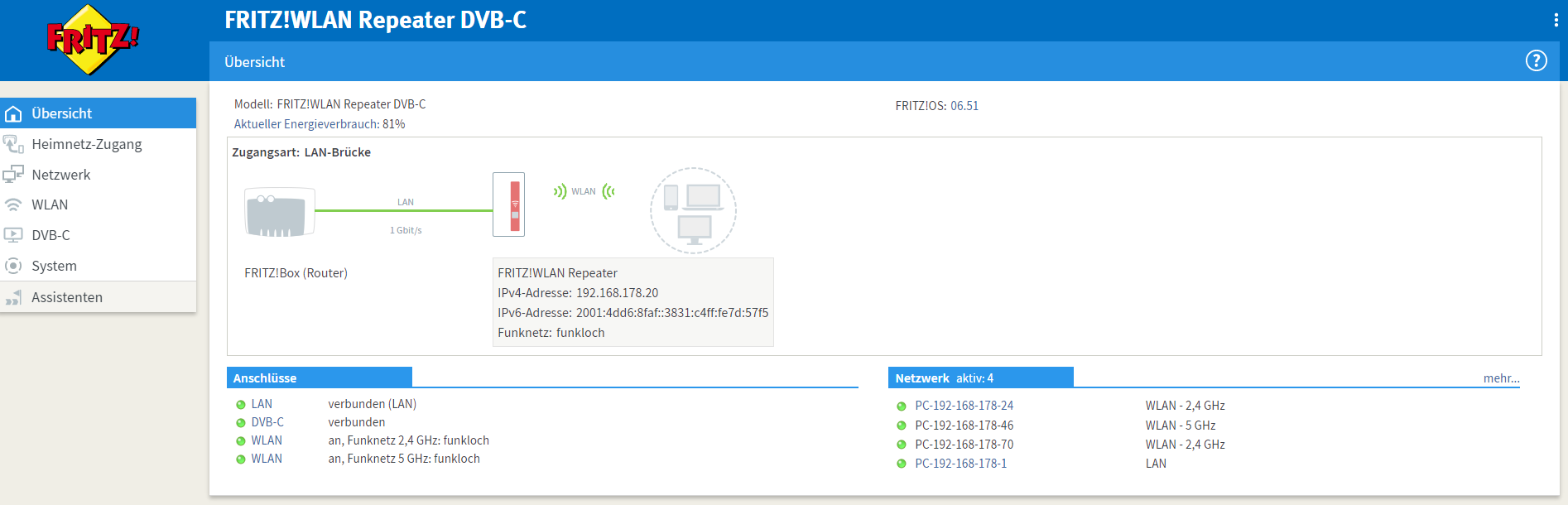Click green dot for WLAN 5 GHz connection
Viewport: 1568px width, 505px height.
click(x=241, y=459)
